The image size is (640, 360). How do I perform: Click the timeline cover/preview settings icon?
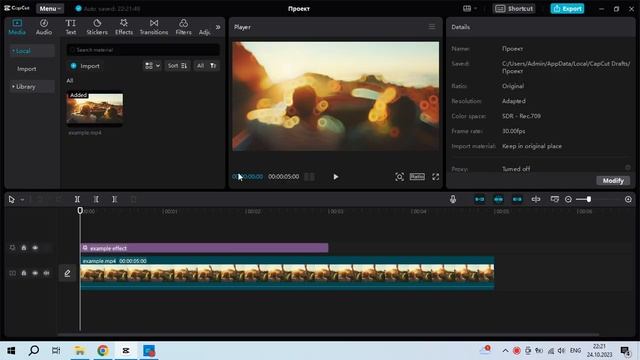tap(555, 199)
